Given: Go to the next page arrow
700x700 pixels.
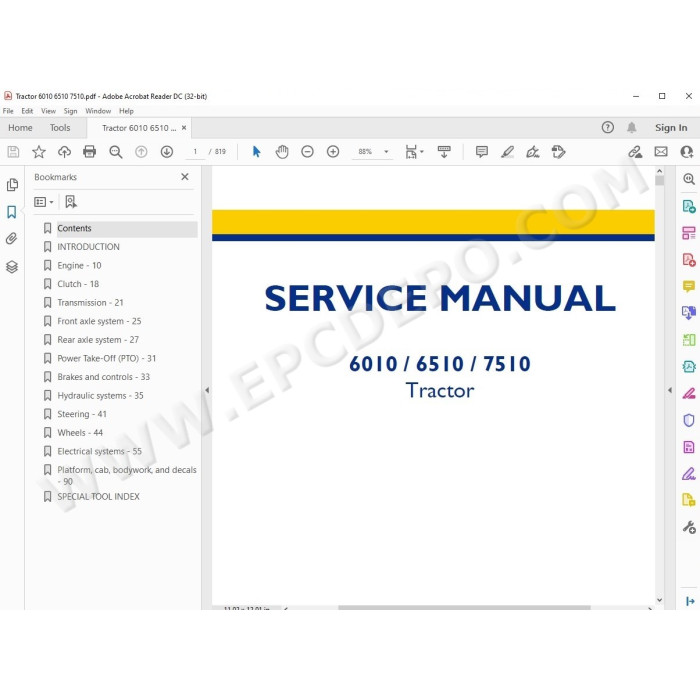Looking at the screenshot, I should click(x=167, y=152).
